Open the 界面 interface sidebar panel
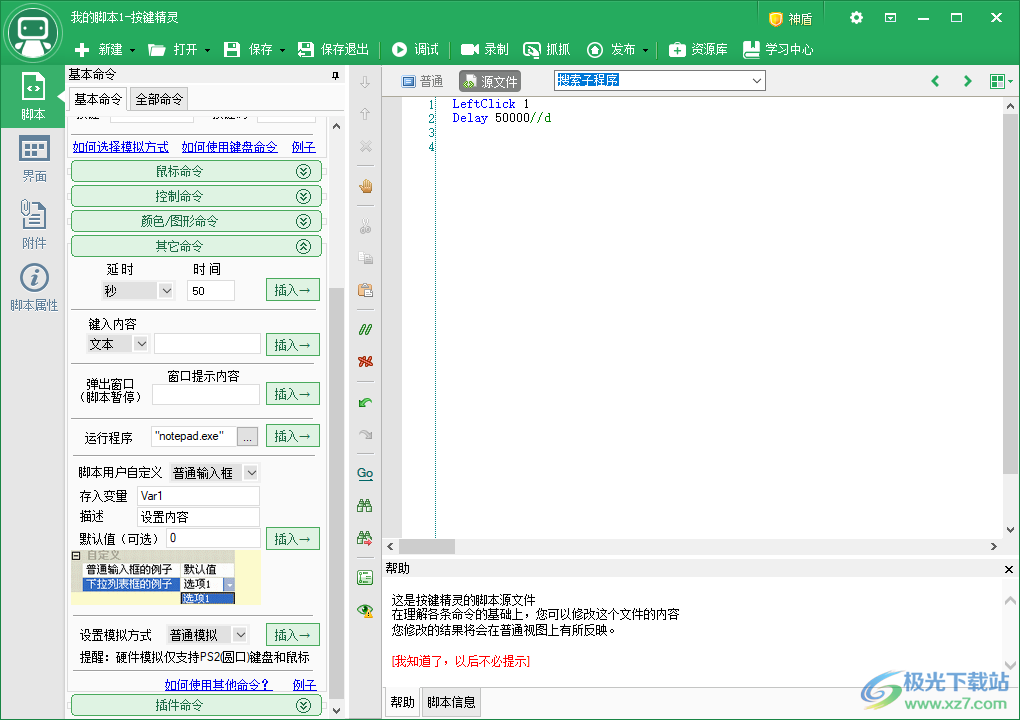The height and width of the screenshot is (720, 1020). pyautogui.click(x=34, y=159)
